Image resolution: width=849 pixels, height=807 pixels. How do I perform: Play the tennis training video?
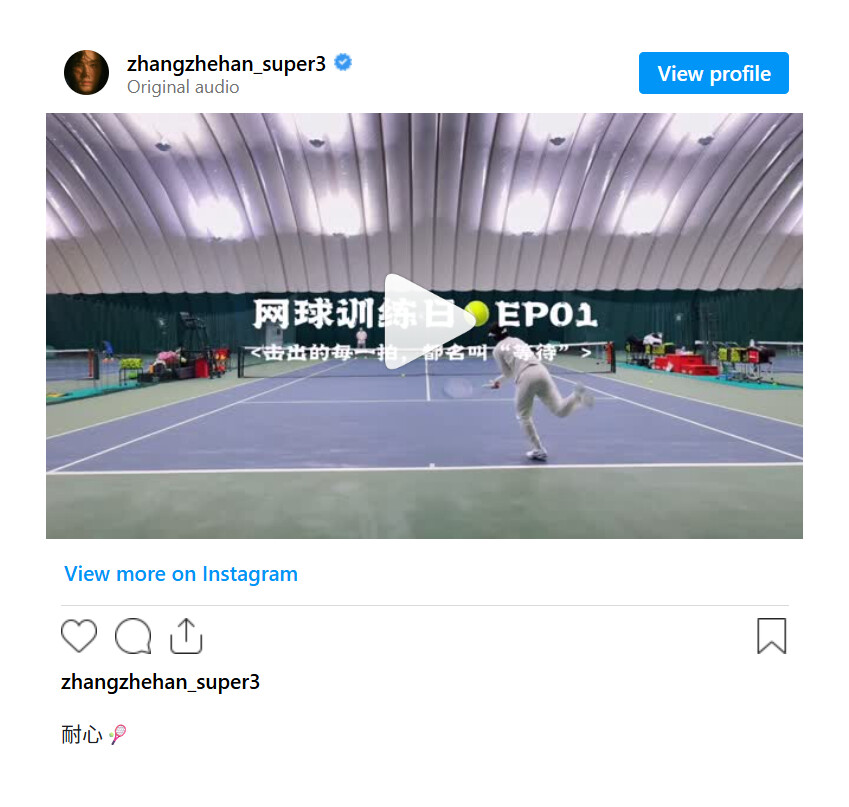pos(424,322)
